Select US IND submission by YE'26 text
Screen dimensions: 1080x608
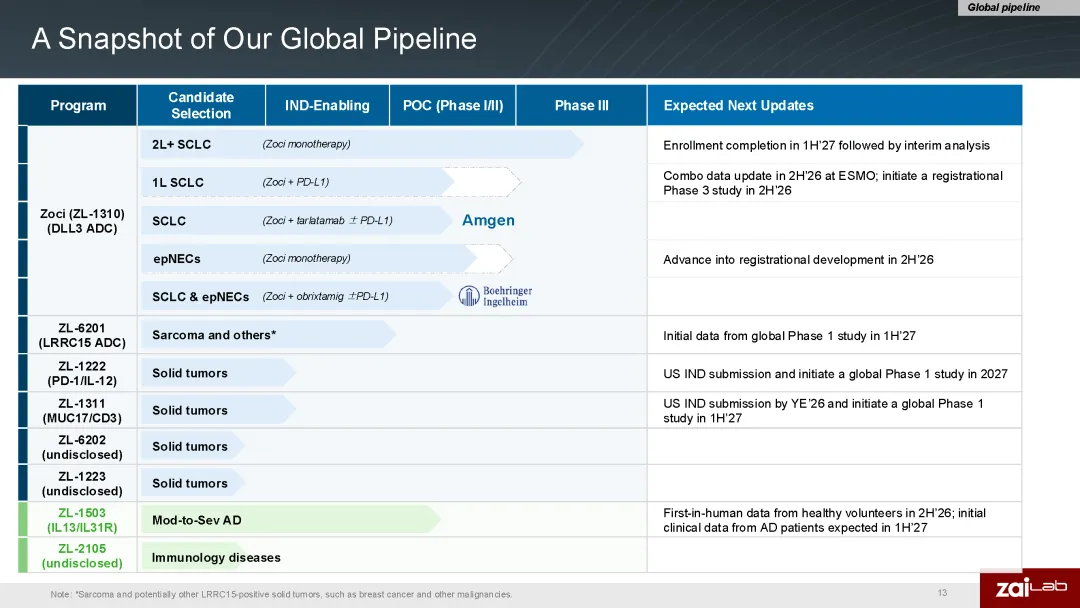[823, 410]
